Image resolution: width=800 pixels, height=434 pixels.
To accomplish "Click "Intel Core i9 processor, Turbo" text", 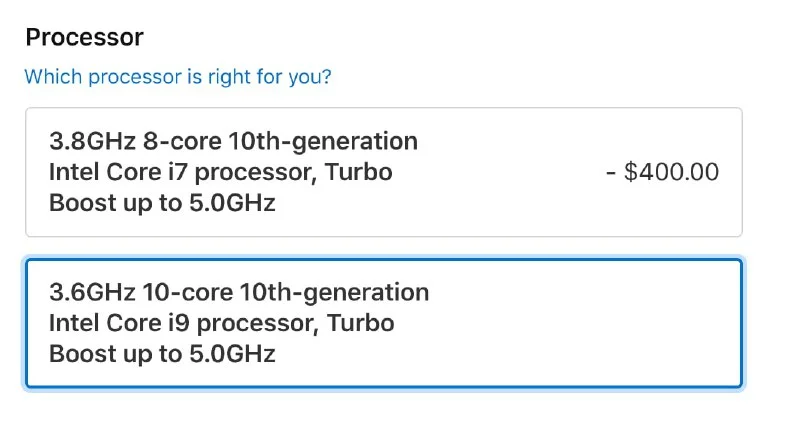I will point(221,324).
